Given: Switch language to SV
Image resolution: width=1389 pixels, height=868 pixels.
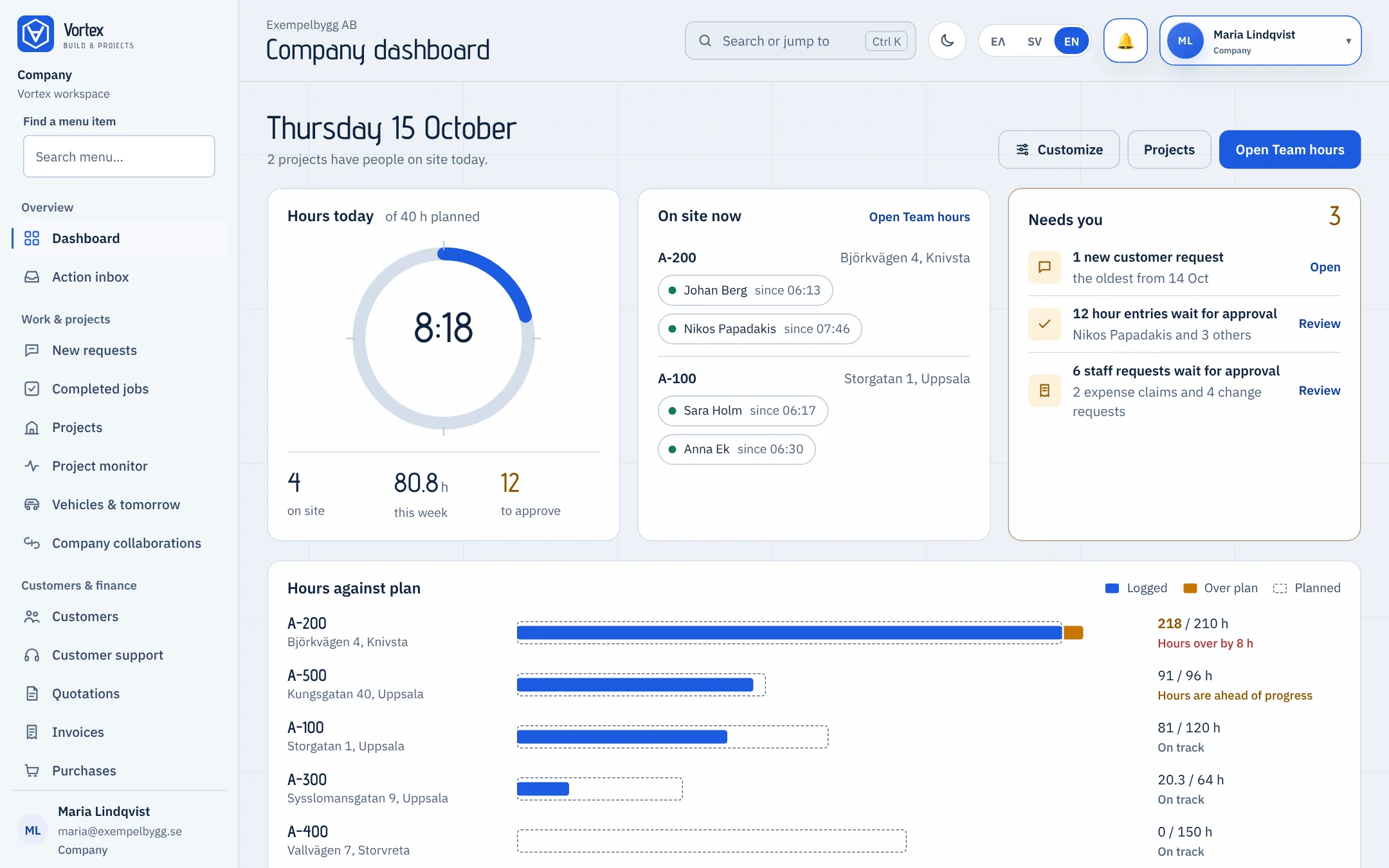Looking at the screenshot, I should (x=1034, y=41).
